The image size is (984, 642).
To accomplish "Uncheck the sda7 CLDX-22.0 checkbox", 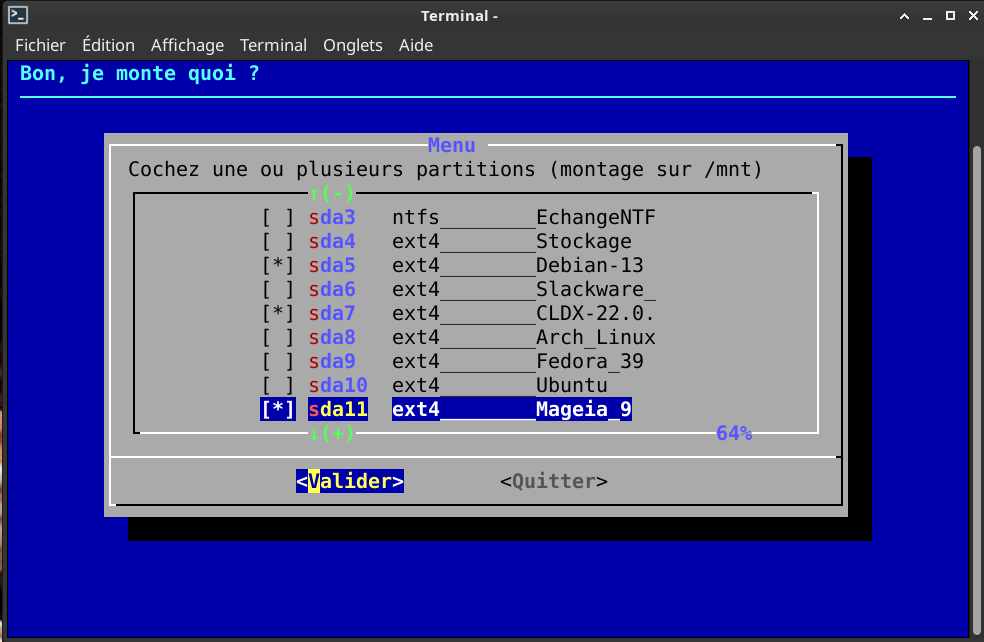I will click(x=278, y=313).
